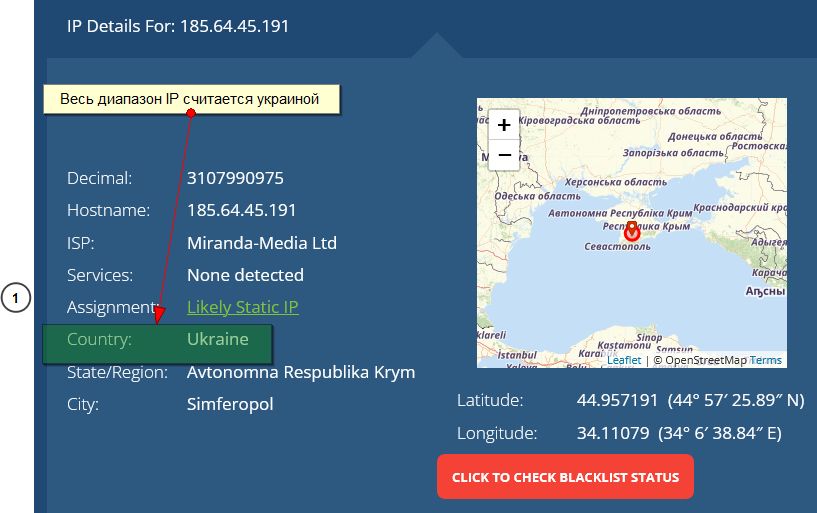Viewport: 817px width, 513px height.
Task: Click to check blacklist status button
Action: point(565,477)
